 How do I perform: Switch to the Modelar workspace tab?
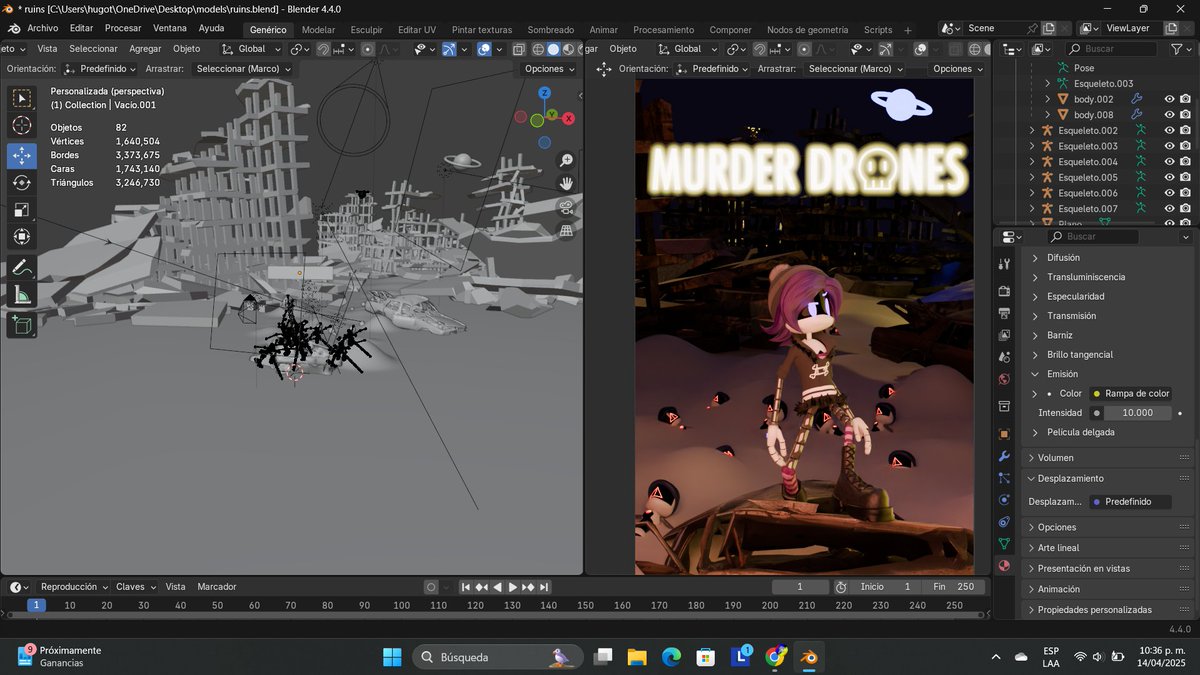(318, 30)
